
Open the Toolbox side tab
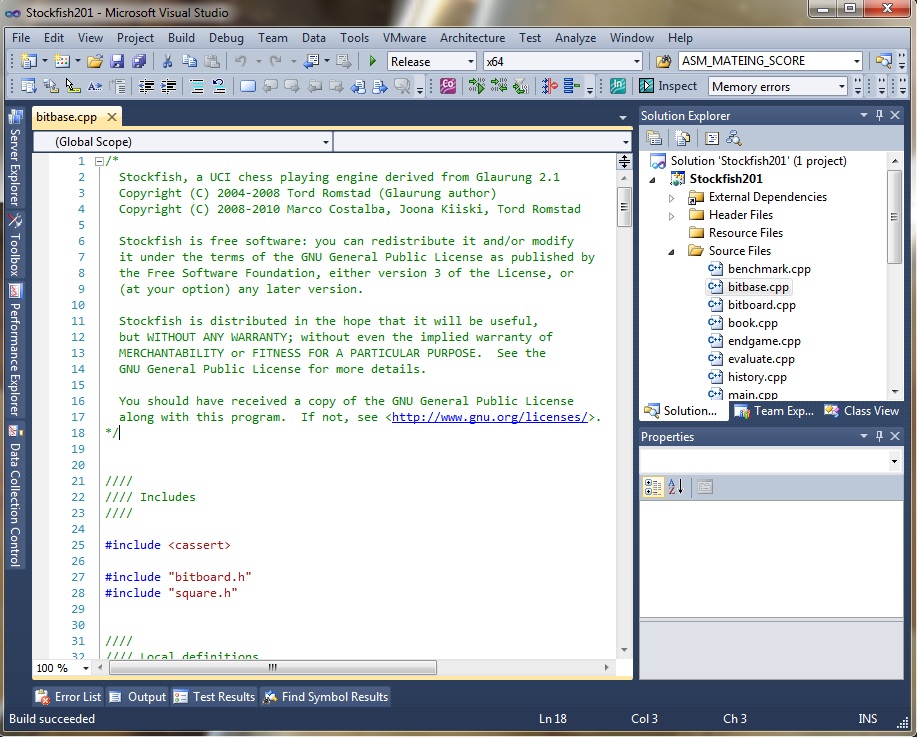pos(15,244)
